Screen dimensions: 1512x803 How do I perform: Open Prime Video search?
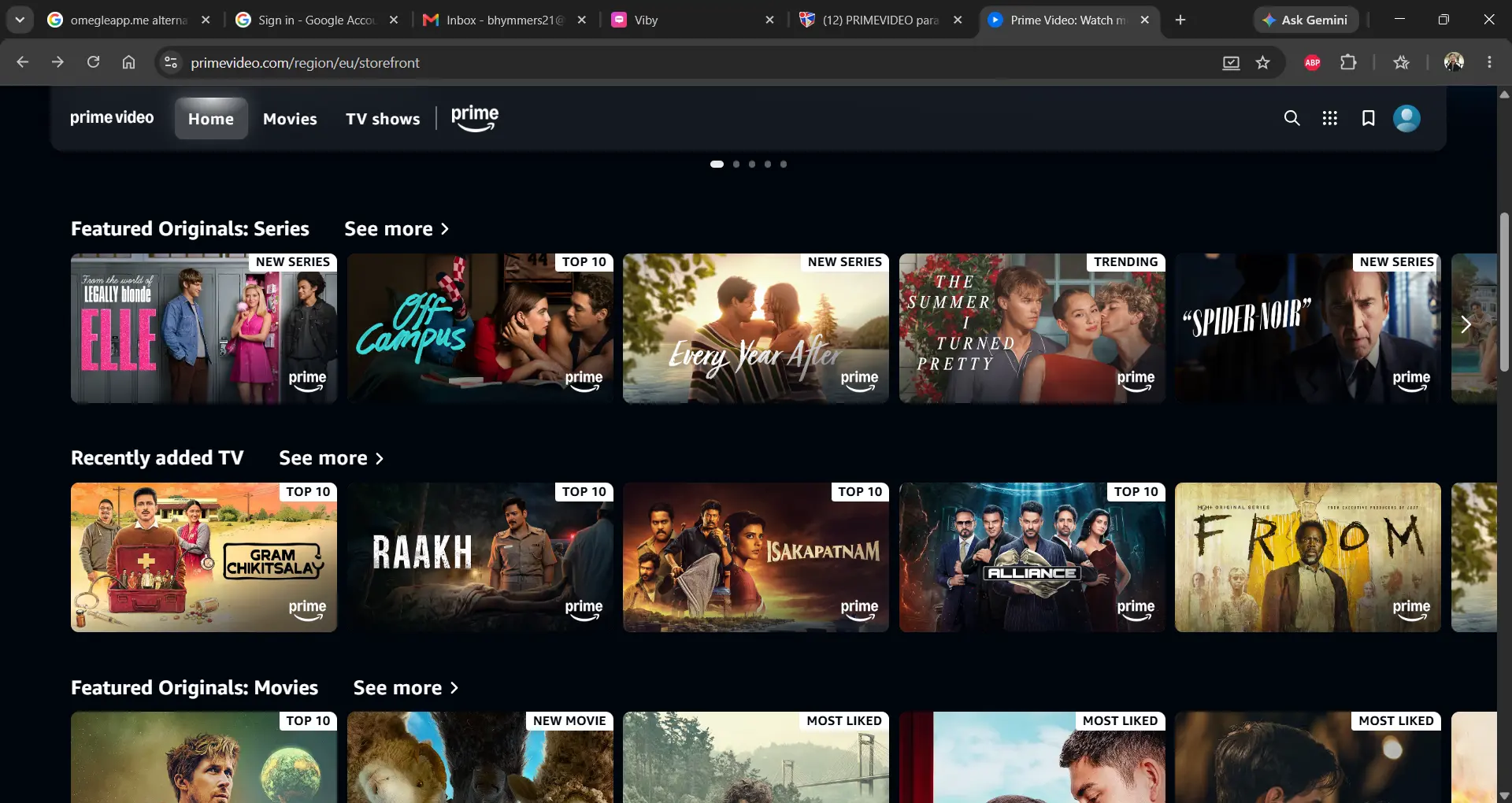click(x=1291, y=118)
